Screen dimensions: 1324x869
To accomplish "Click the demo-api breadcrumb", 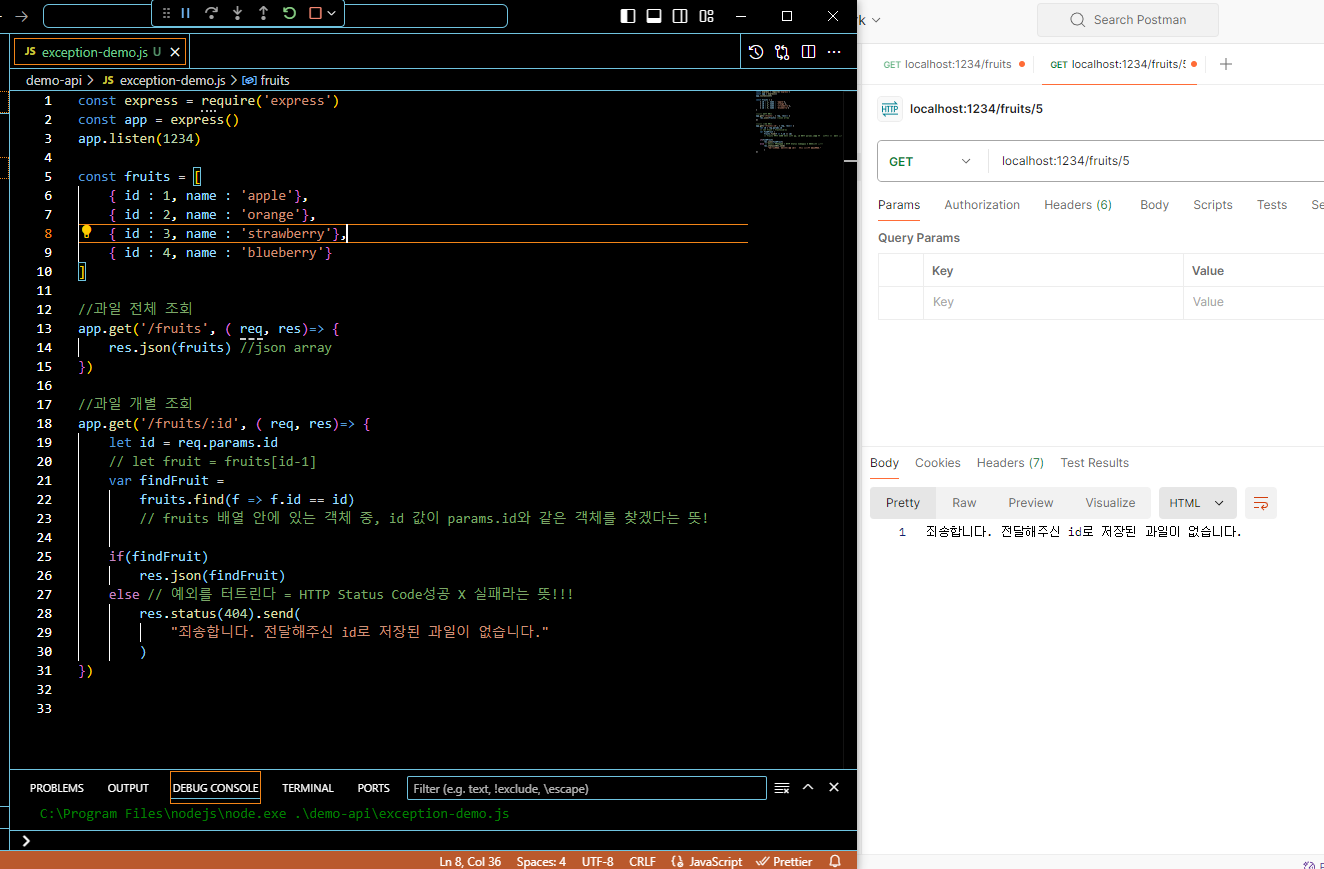I will [x=54, y=80].
